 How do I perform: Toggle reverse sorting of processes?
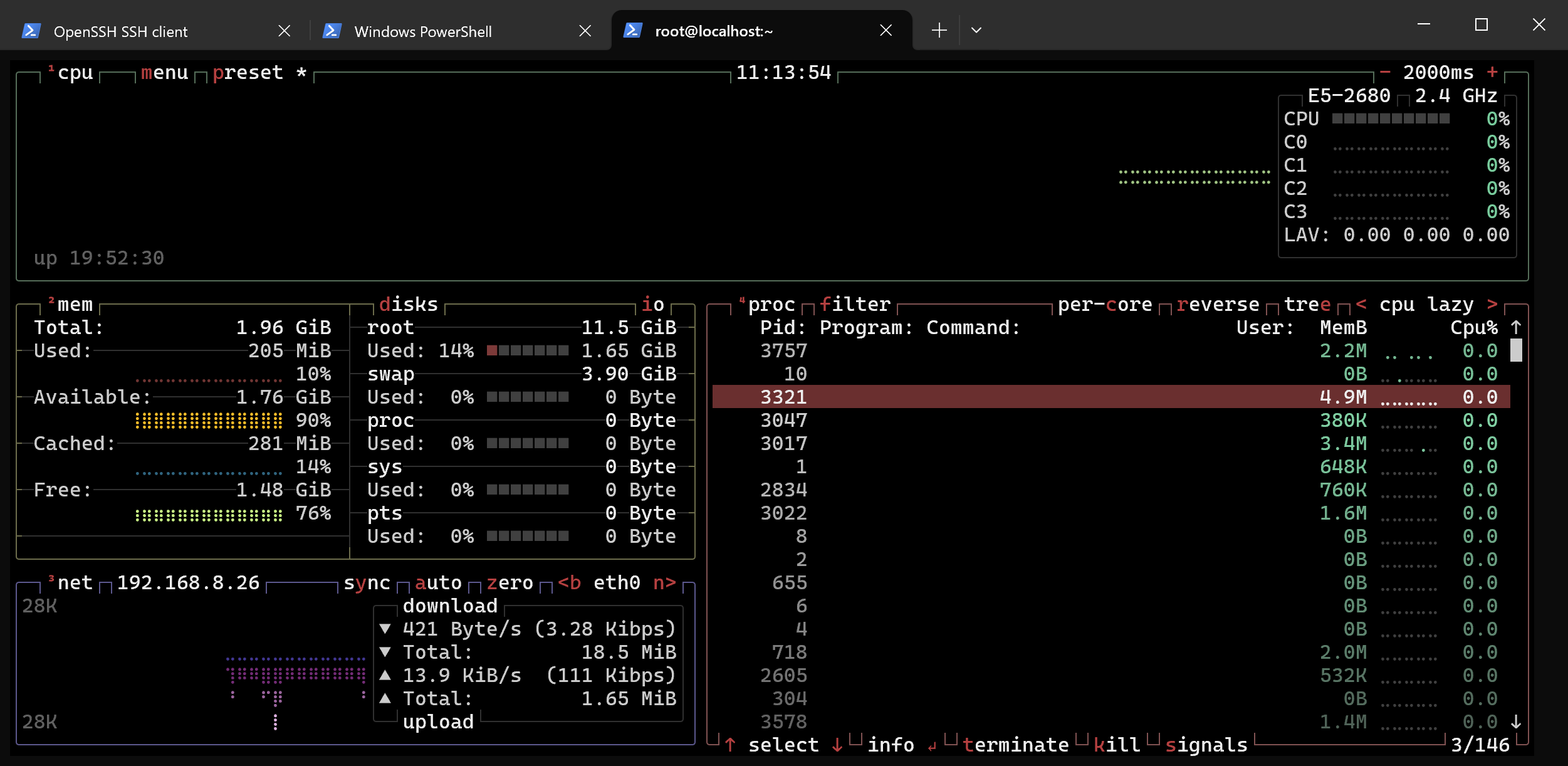1218,305
